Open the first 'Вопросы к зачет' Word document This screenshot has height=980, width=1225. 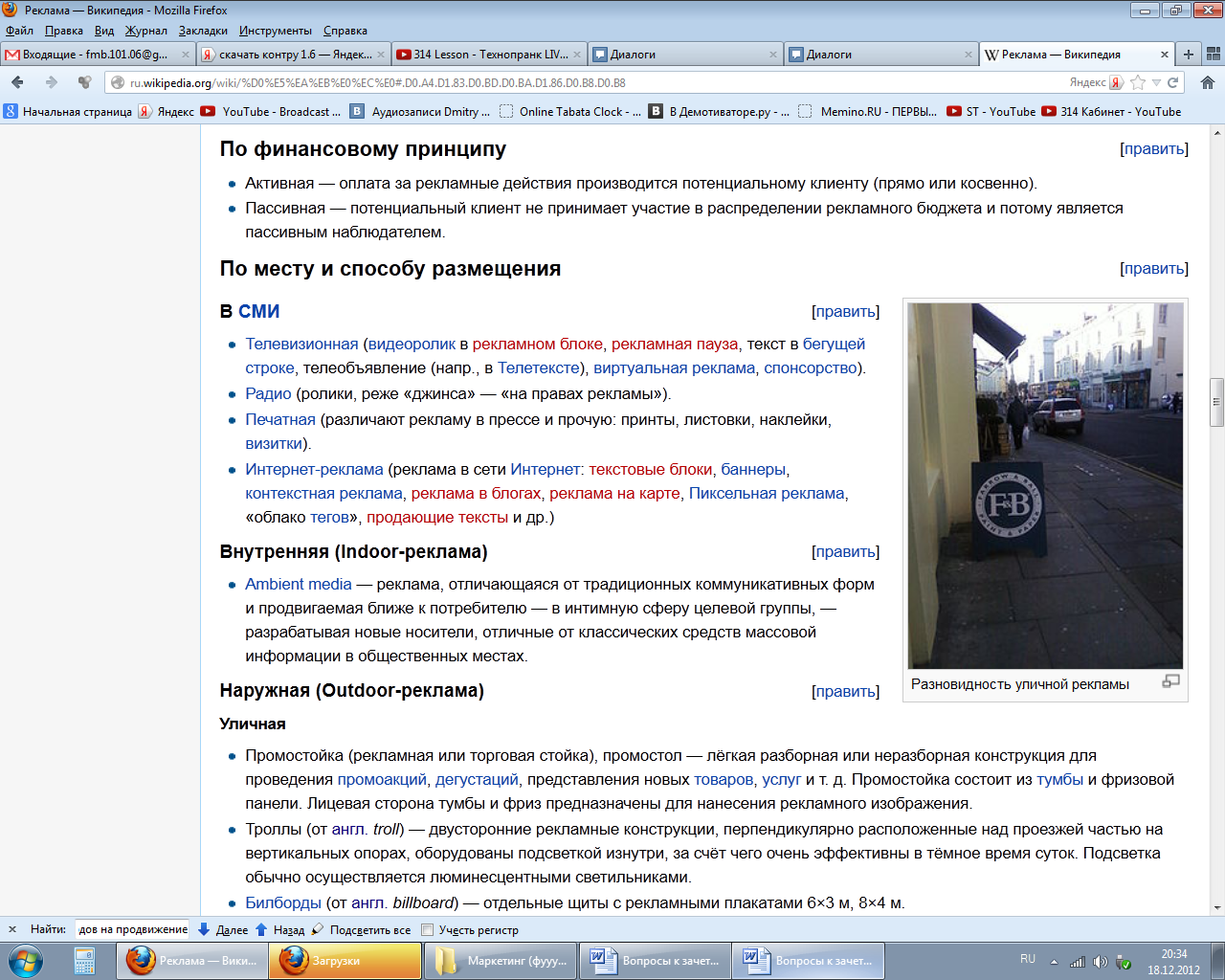tap(655, 961)
